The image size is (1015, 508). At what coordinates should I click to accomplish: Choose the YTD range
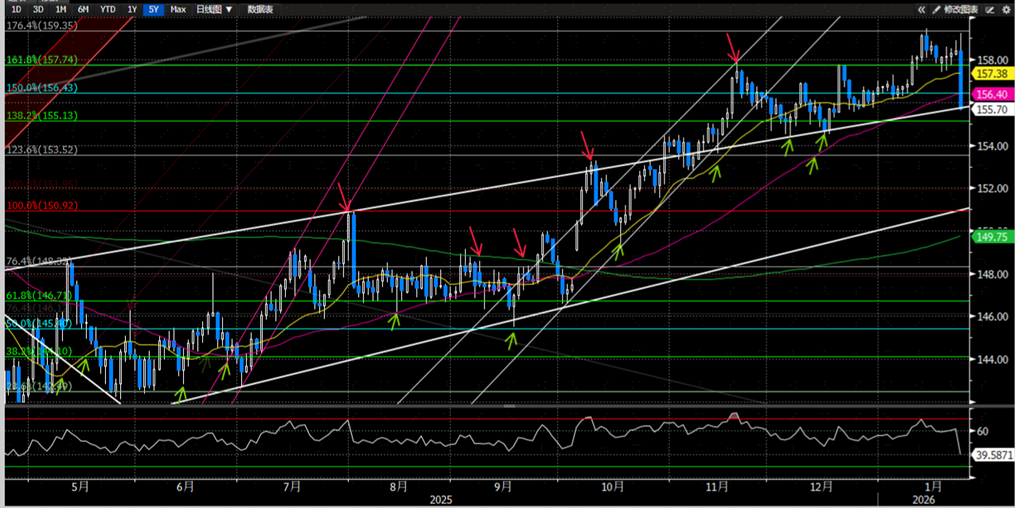(x=107, y=10)
